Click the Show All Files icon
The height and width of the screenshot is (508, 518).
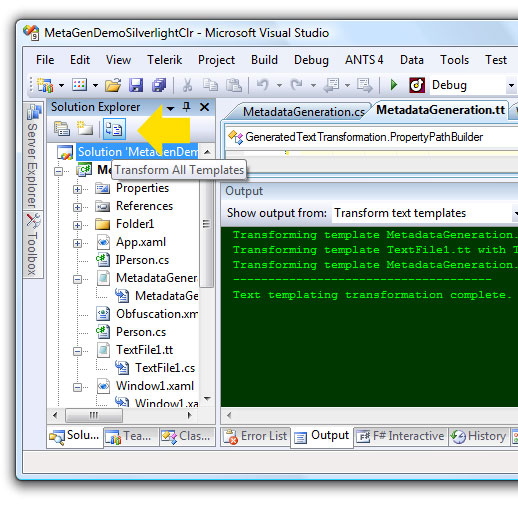(x=85, y=129)
